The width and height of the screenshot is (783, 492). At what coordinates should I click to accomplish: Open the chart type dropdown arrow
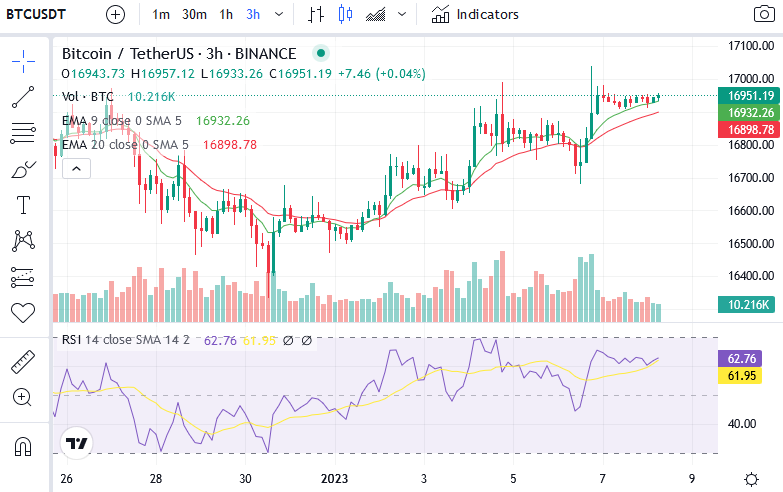click(x=402, y=14)
